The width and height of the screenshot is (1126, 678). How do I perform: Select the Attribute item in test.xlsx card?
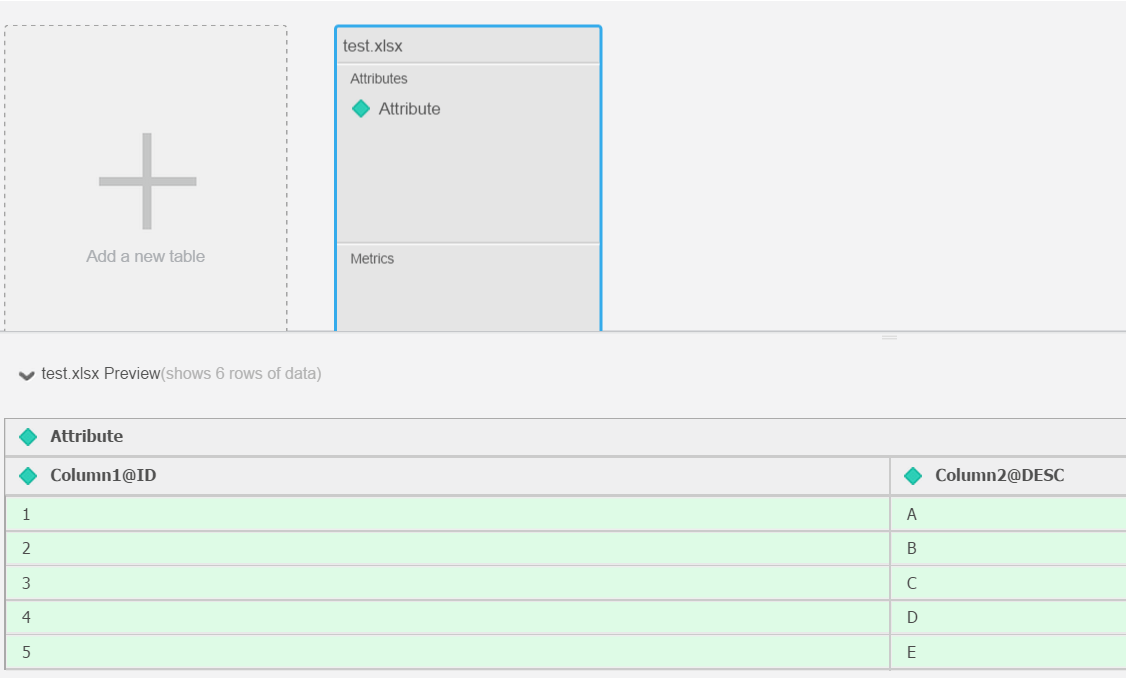[409, 109]
